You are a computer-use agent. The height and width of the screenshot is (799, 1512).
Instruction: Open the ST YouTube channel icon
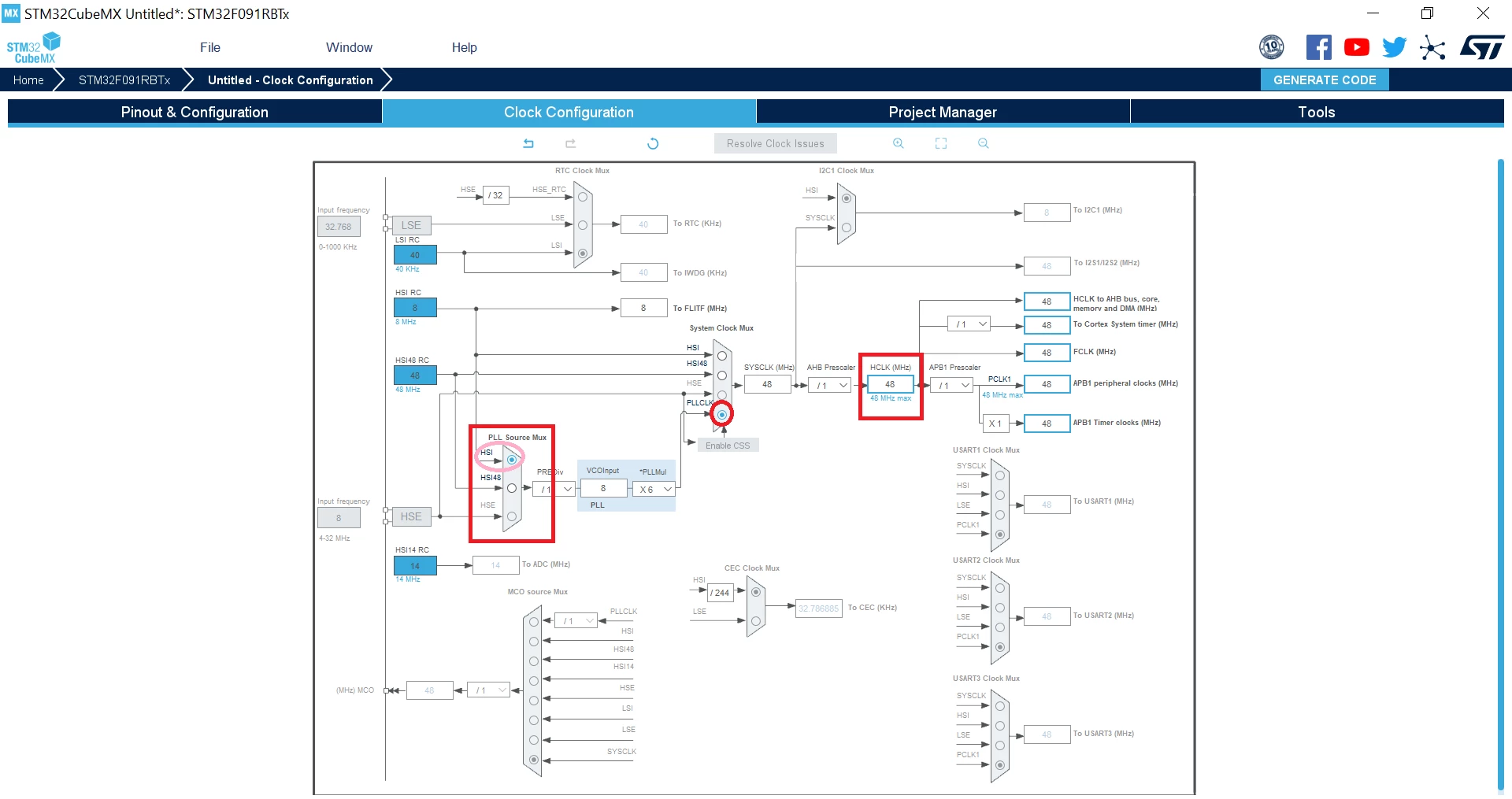point(1357,47)
